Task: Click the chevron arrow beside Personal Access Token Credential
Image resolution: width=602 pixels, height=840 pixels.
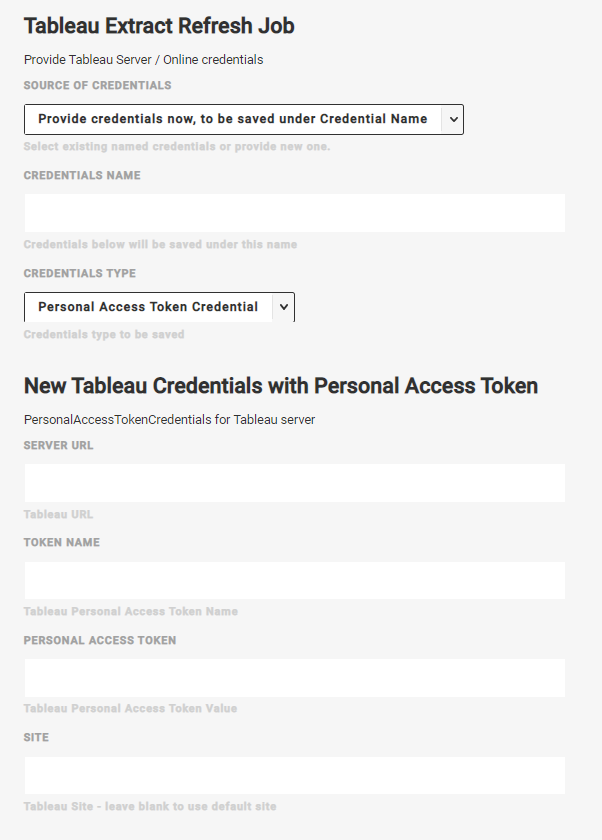Action: 284,307
